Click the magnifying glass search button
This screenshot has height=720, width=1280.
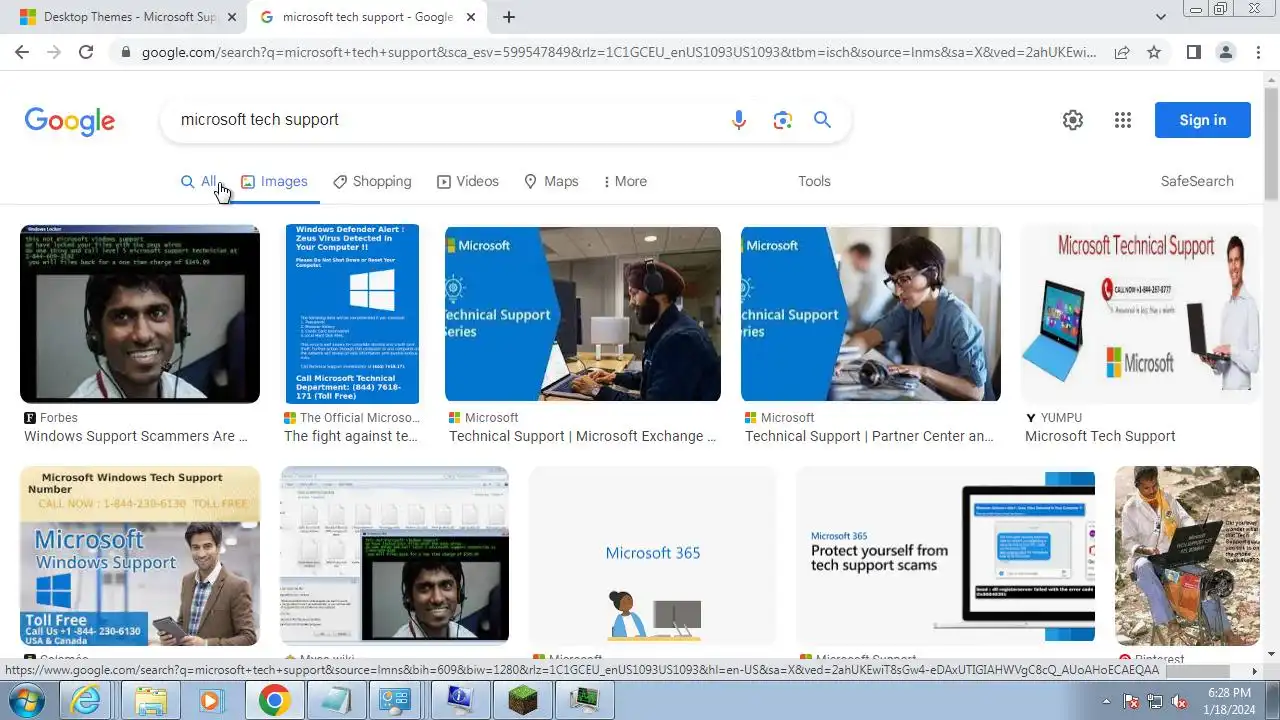tap(822, 120)
